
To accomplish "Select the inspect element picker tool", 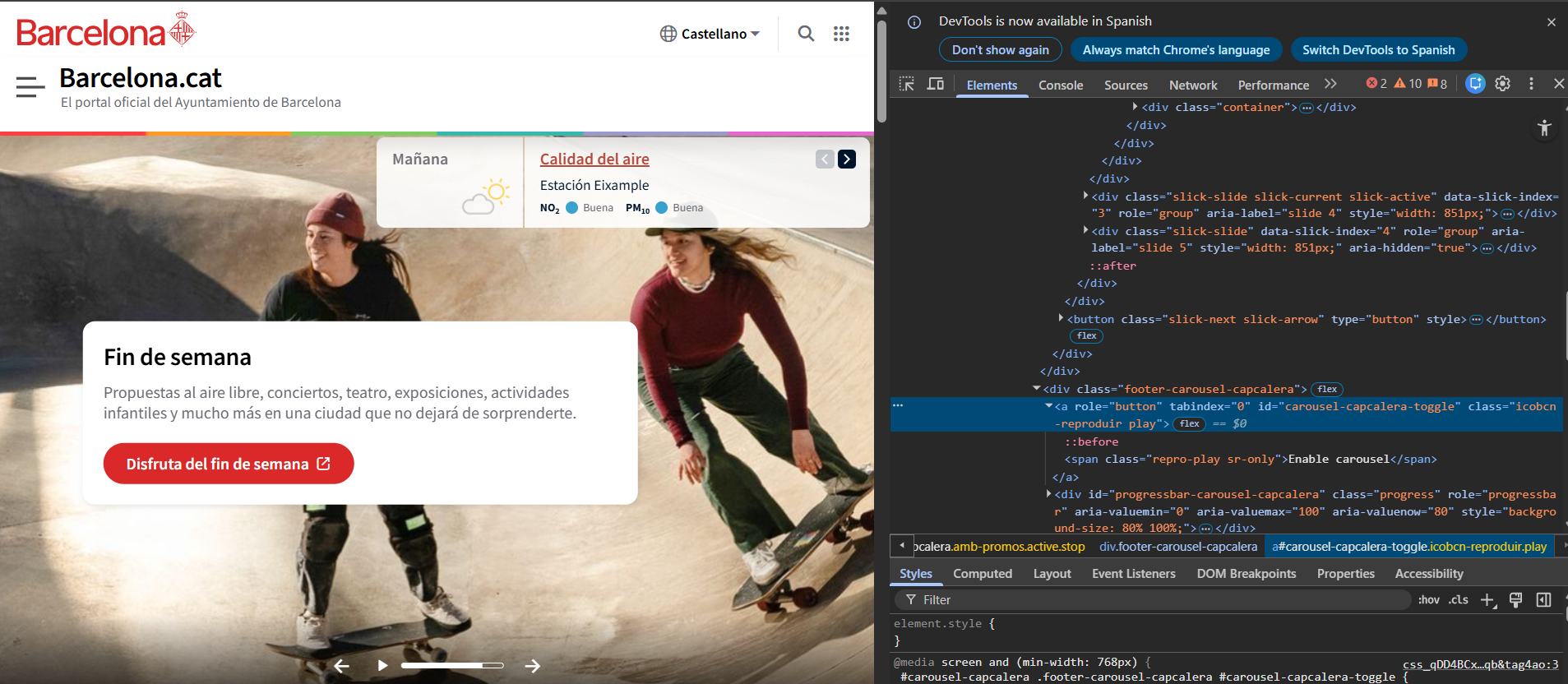I will (907, 84).
